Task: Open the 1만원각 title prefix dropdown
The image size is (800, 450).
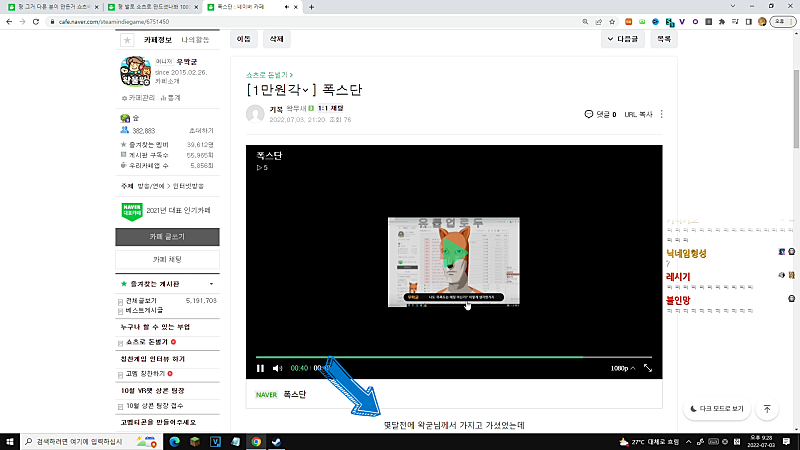Action: [281, 90]
